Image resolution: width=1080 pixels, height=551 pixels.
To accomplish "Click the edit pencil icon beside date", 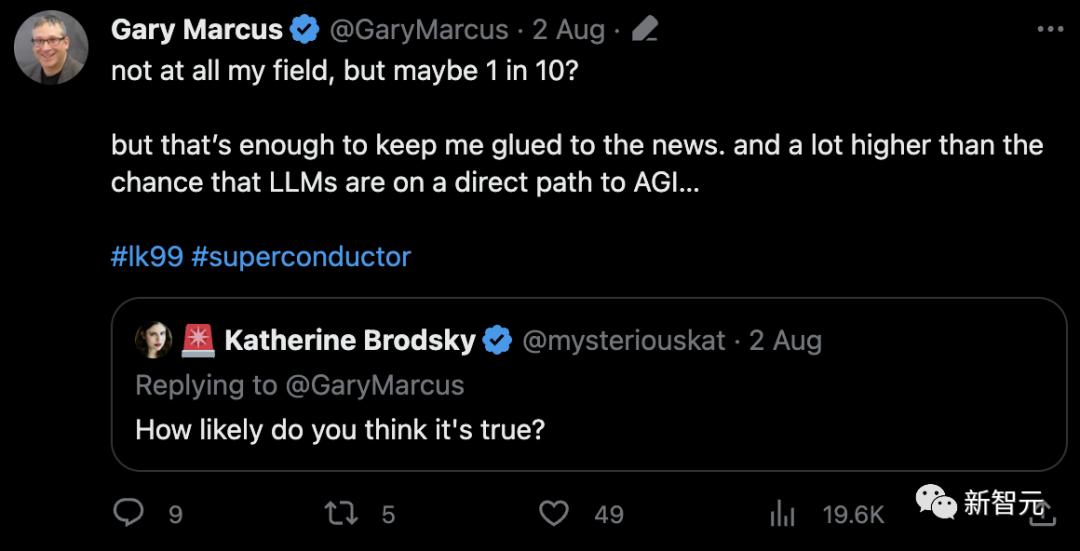I will tap(645, 31).
